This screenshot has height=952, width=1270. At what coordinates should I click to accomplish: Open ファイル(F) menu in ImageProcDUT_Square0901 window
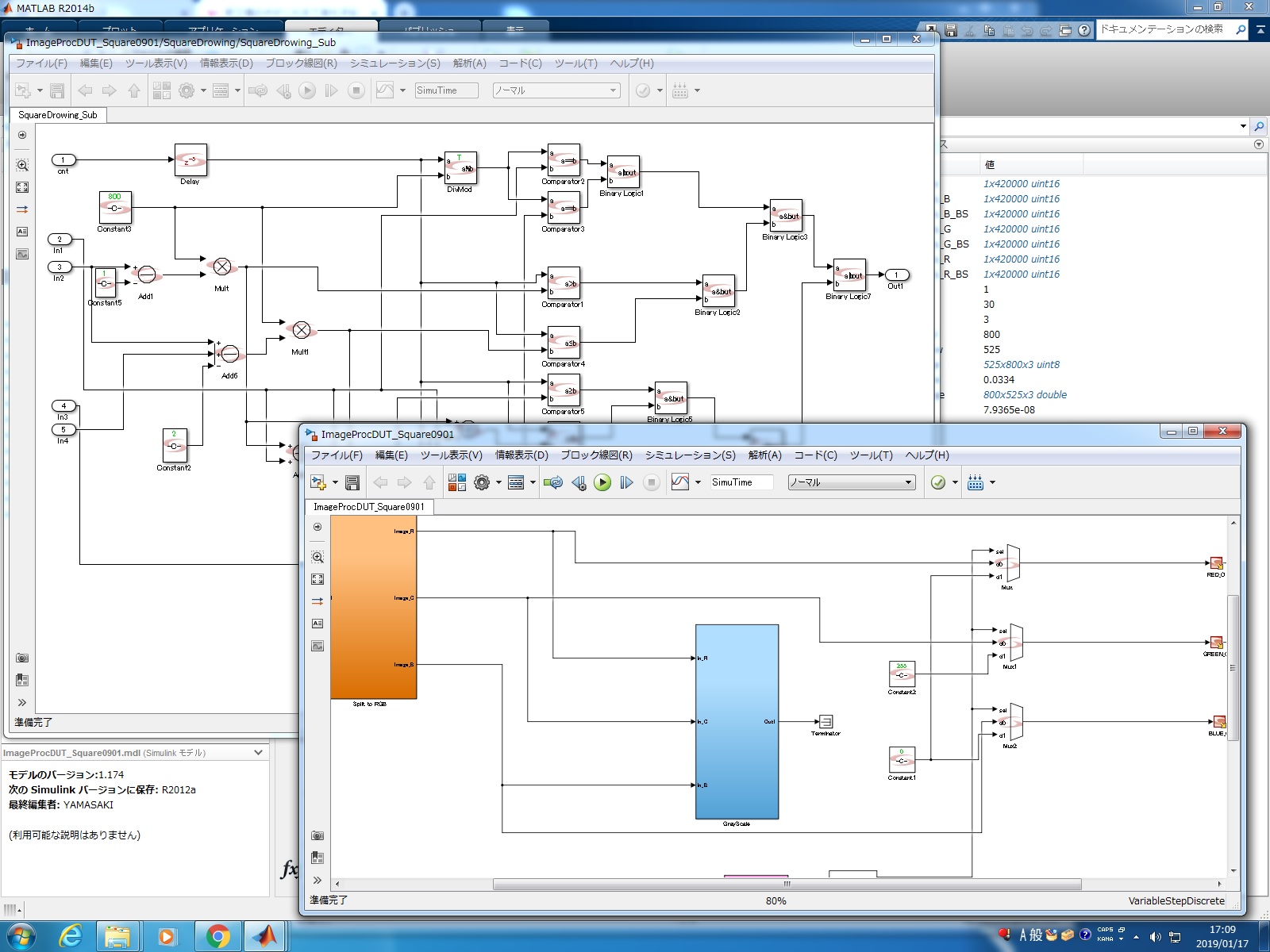click(x=337, y=455)
